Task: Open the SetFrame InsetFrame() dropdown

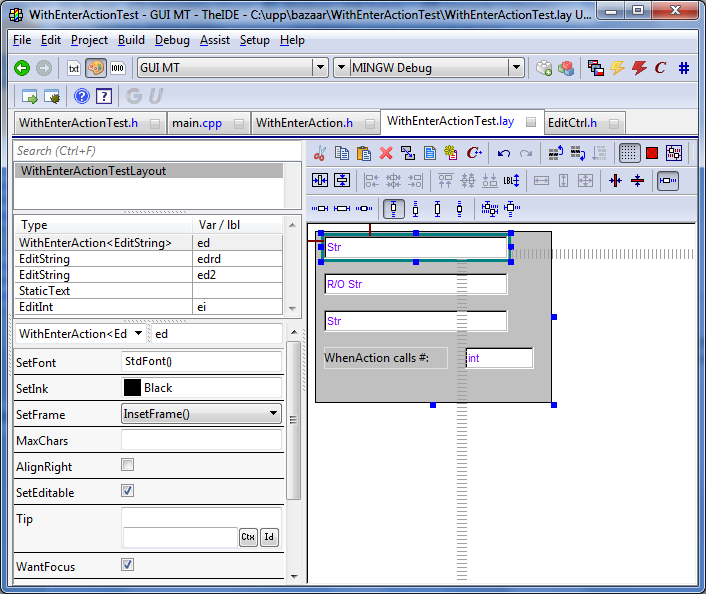Action: (273, 413)
